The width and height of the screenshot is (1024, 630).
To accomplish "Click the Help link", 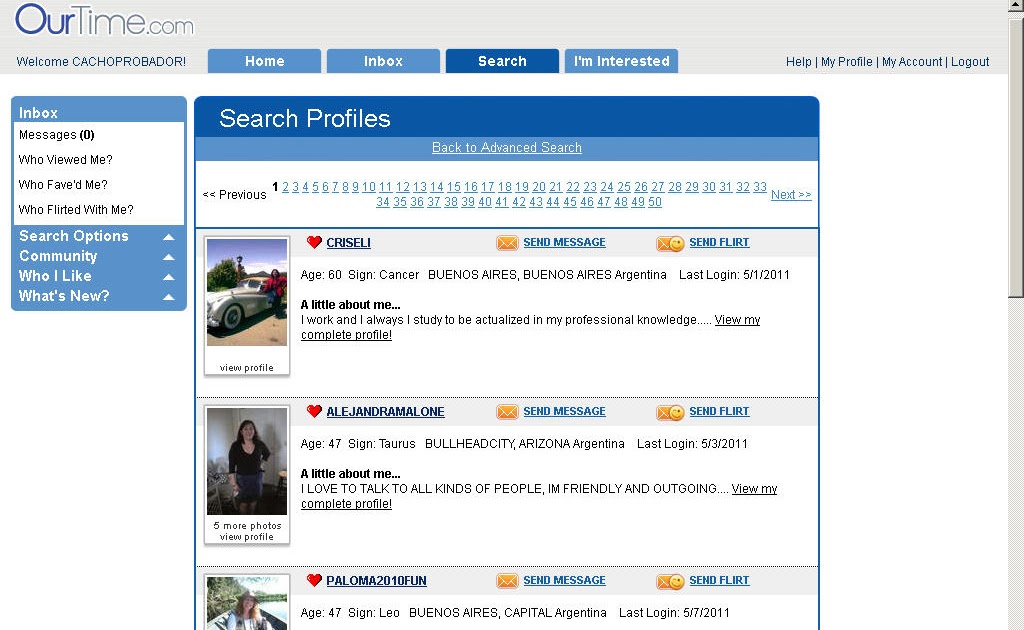I will click(798, 61).
